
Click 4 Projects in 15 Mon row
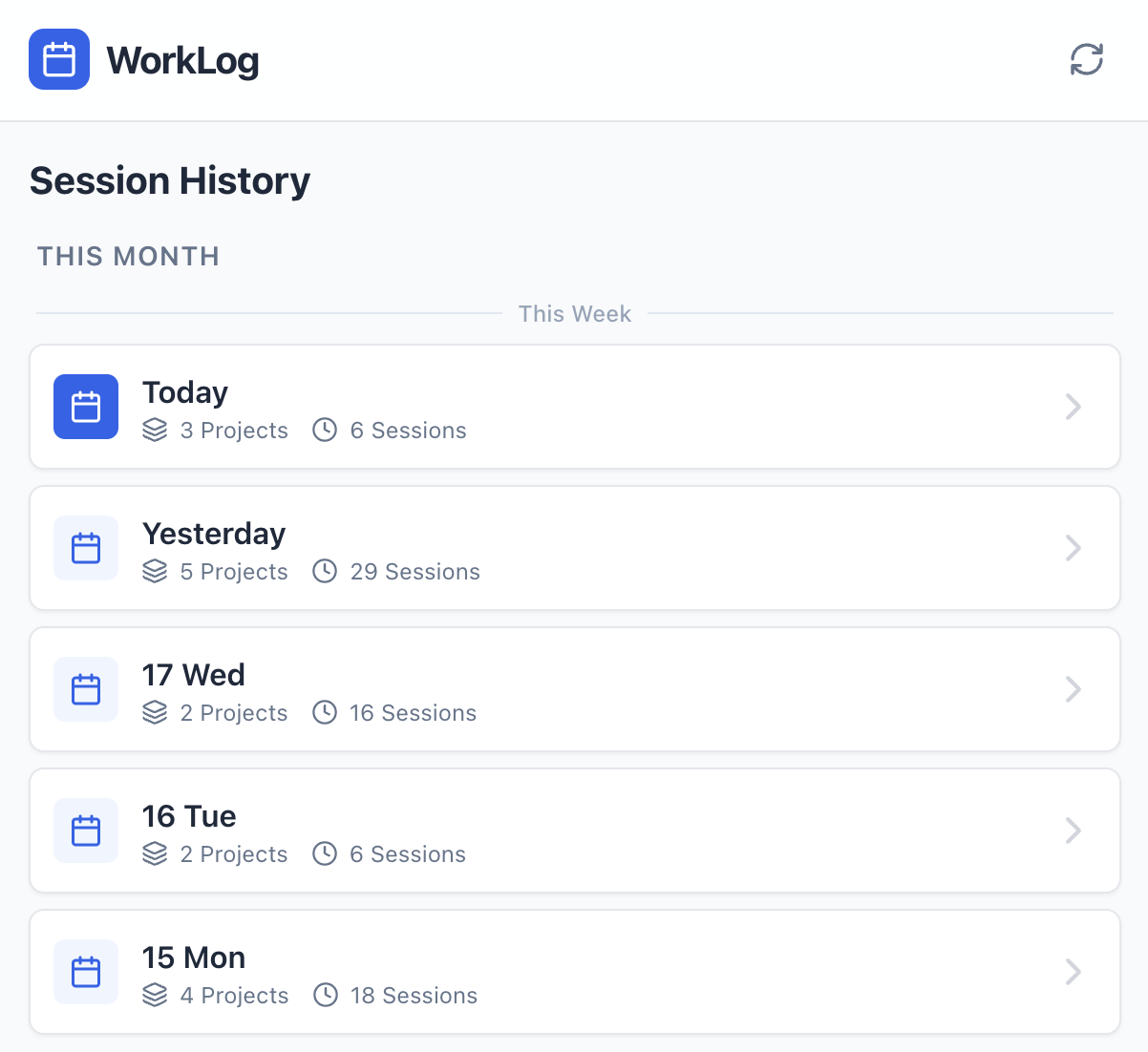(234, 996)
